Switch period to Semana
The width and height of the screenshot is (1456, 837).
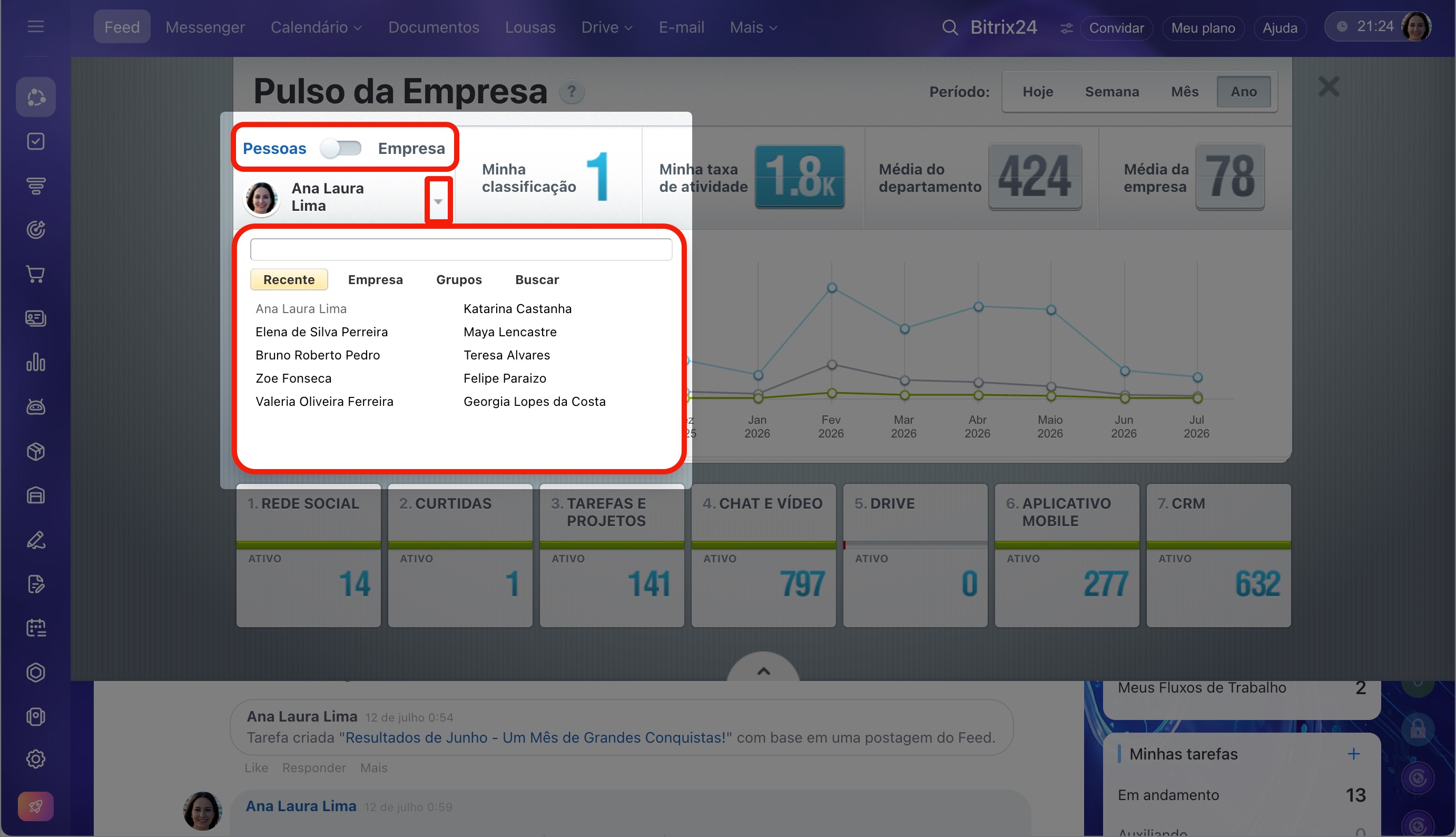(x=1112, y=91)
